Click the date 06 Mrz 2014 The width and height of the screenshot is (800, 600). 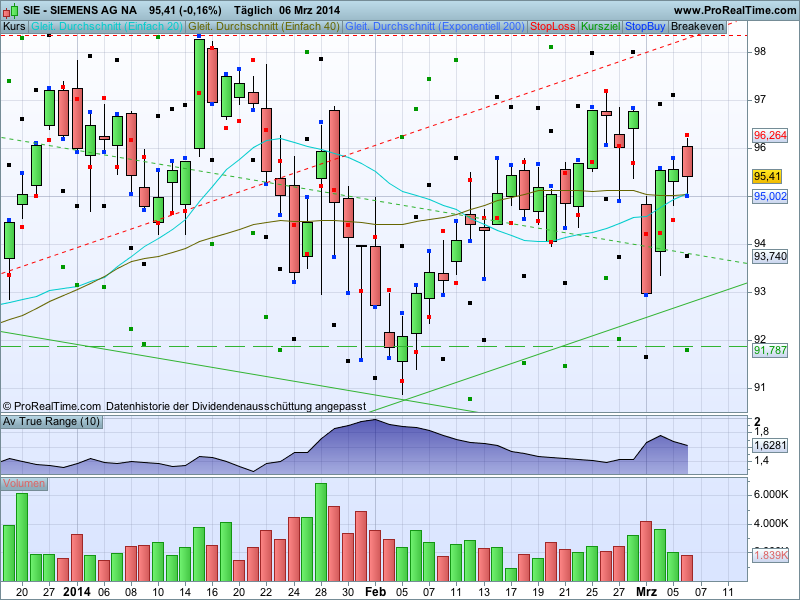point(310,10)
